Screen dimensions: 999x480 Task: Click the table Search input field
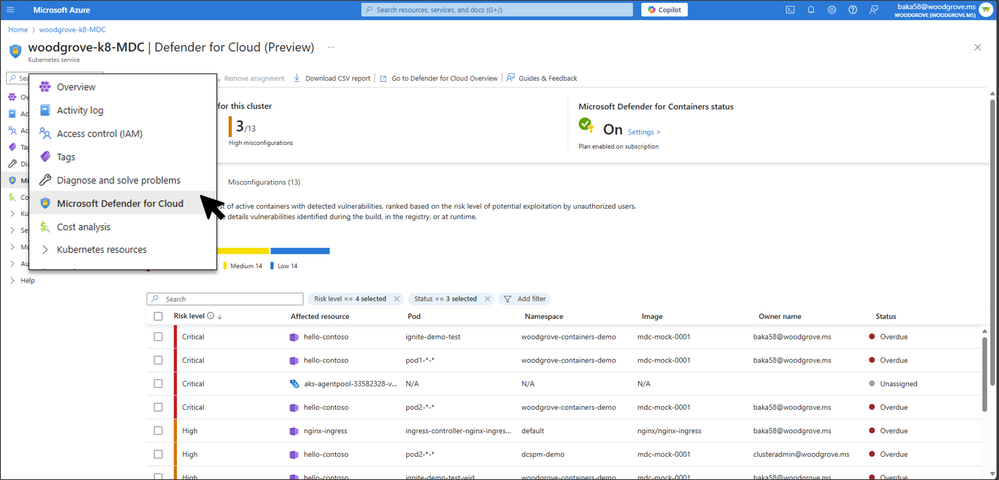tap(226, 299)
